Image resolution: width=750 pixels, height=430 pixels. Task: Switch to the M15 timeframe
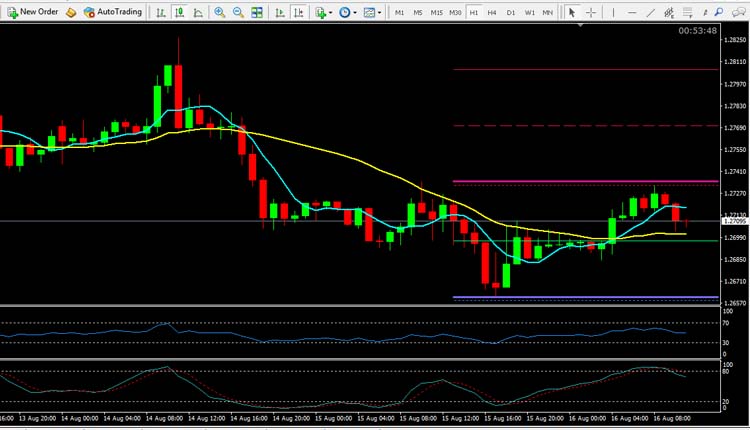[436, 13]
